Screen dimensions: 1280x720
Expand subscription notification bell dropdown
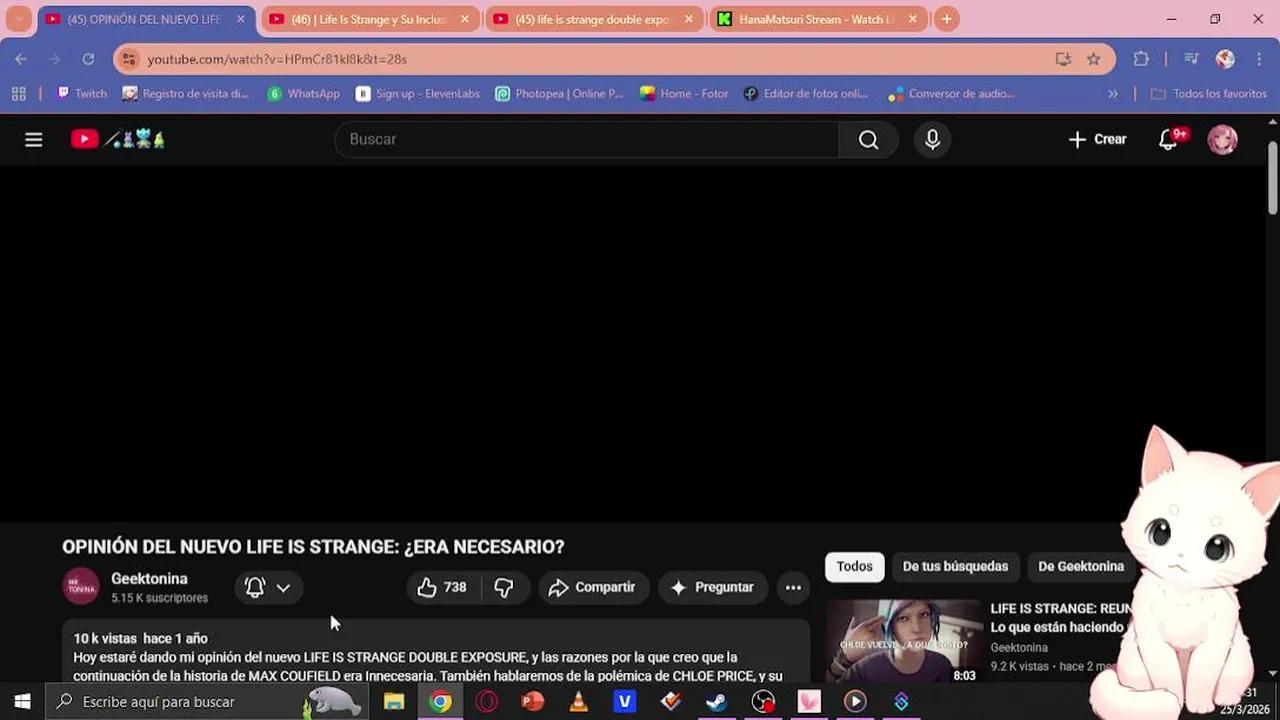point(268,587)
